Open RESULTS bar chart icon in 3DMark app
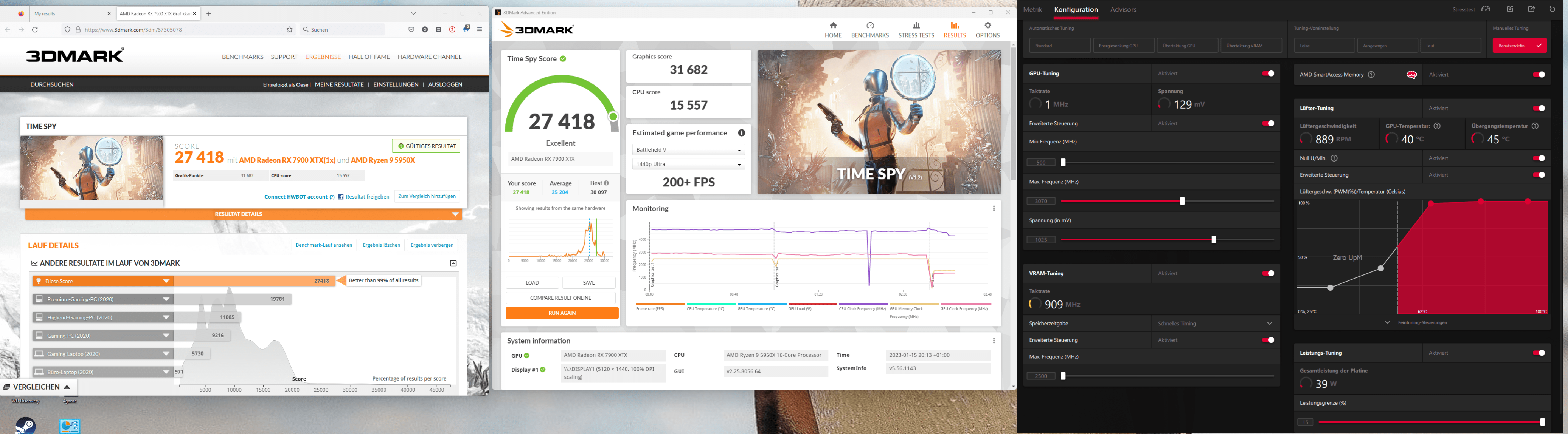Screen dimensions: 1568x434 [954, 26]
